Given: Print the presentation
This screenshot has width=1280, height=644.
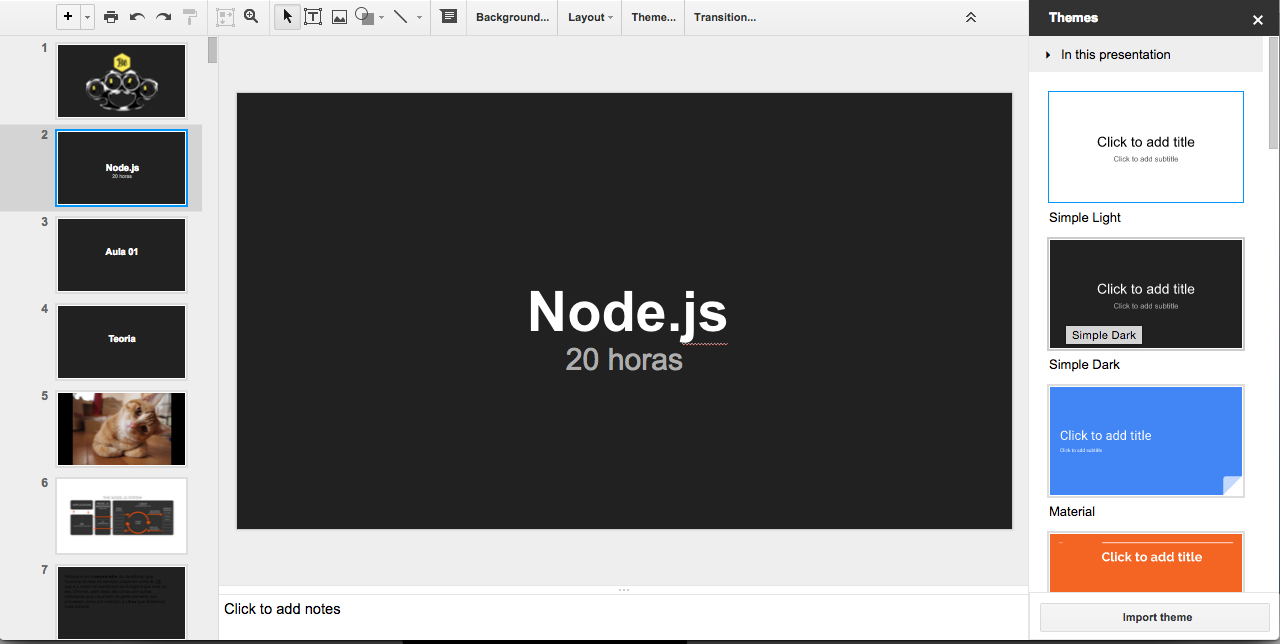Looking at the screenshot, I should point(111,17).
